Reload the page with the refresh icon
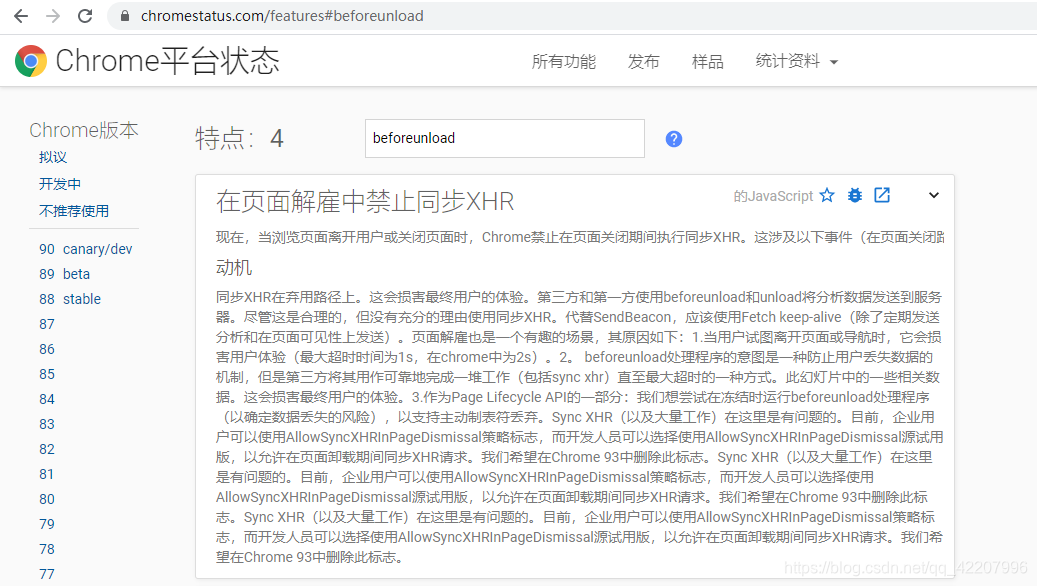The height and width of the screenshot is (586, 1037). click(x=84, y=15)
